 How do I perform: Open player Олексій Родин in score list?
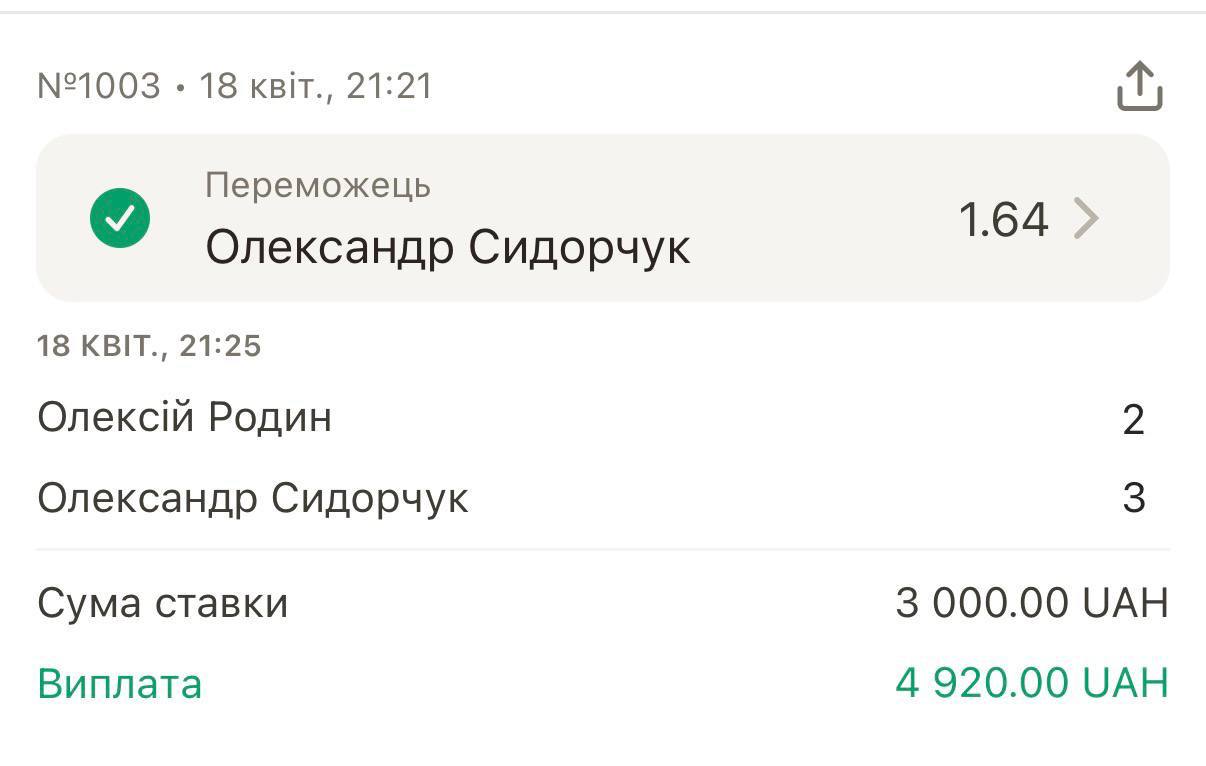pyautogui.click(x=184, y=417)
